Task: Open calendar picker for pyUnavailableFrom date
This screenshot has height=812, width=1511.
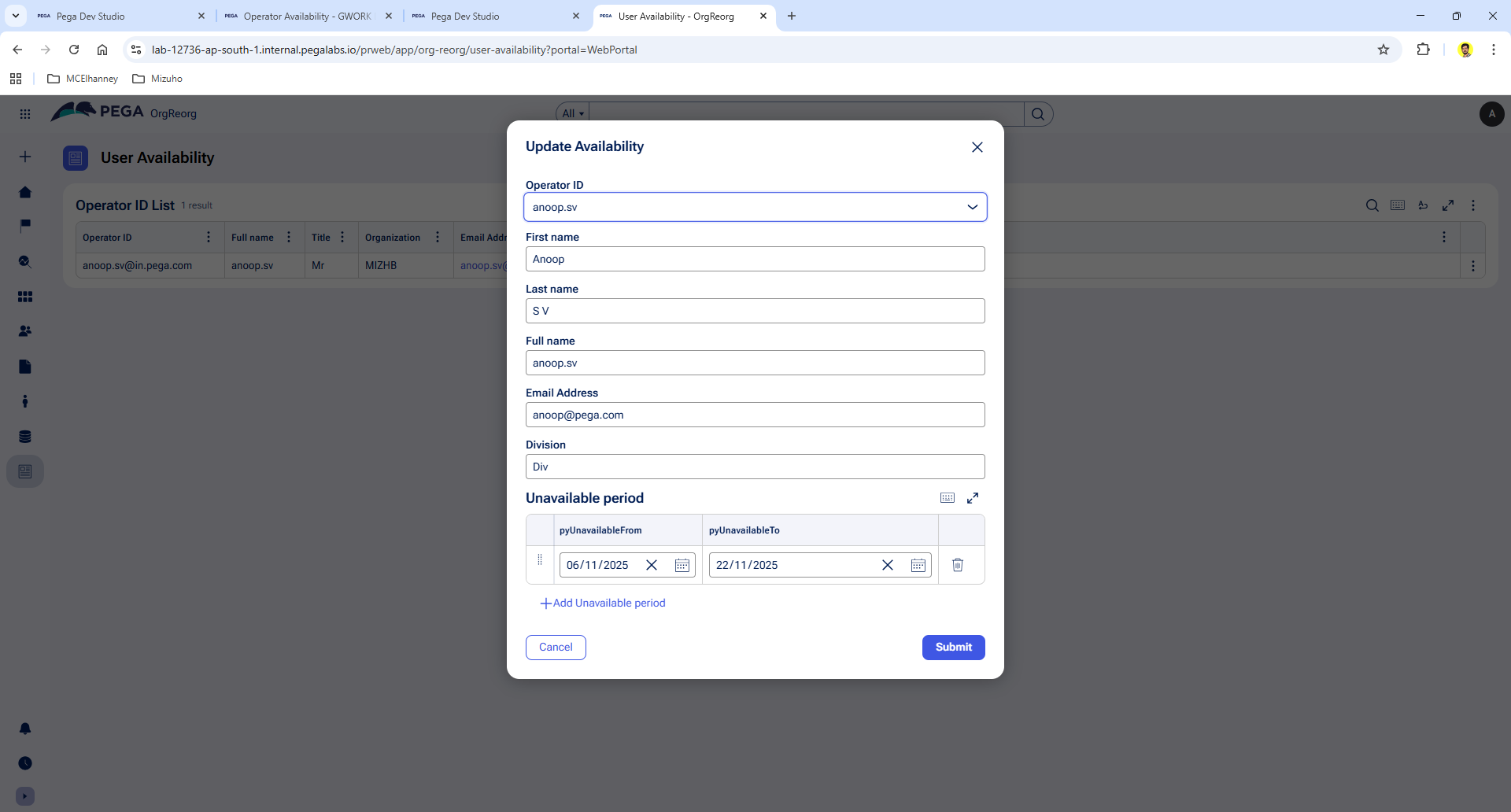Action: click(x=682, y=565)
